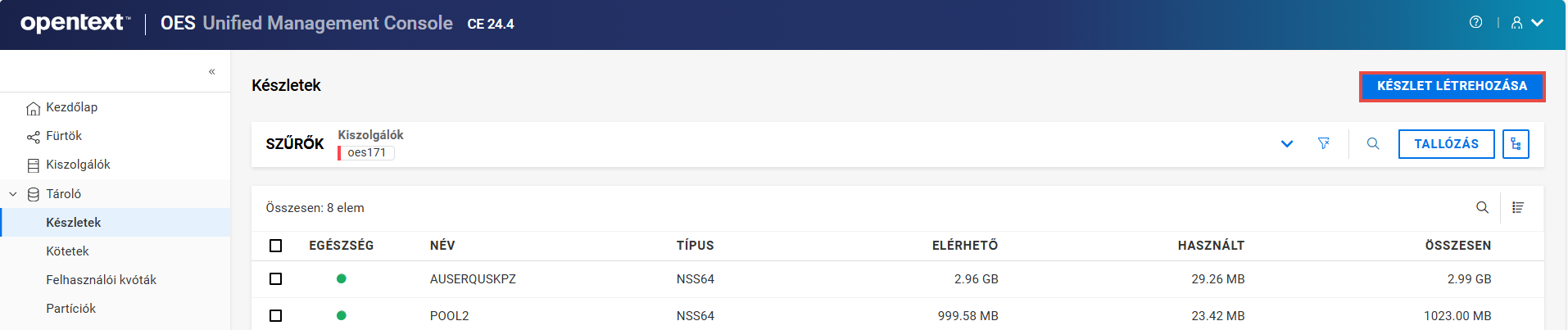Click the Kezdőlap home icon
This screenshot has width=1568, height=330.
34,108
